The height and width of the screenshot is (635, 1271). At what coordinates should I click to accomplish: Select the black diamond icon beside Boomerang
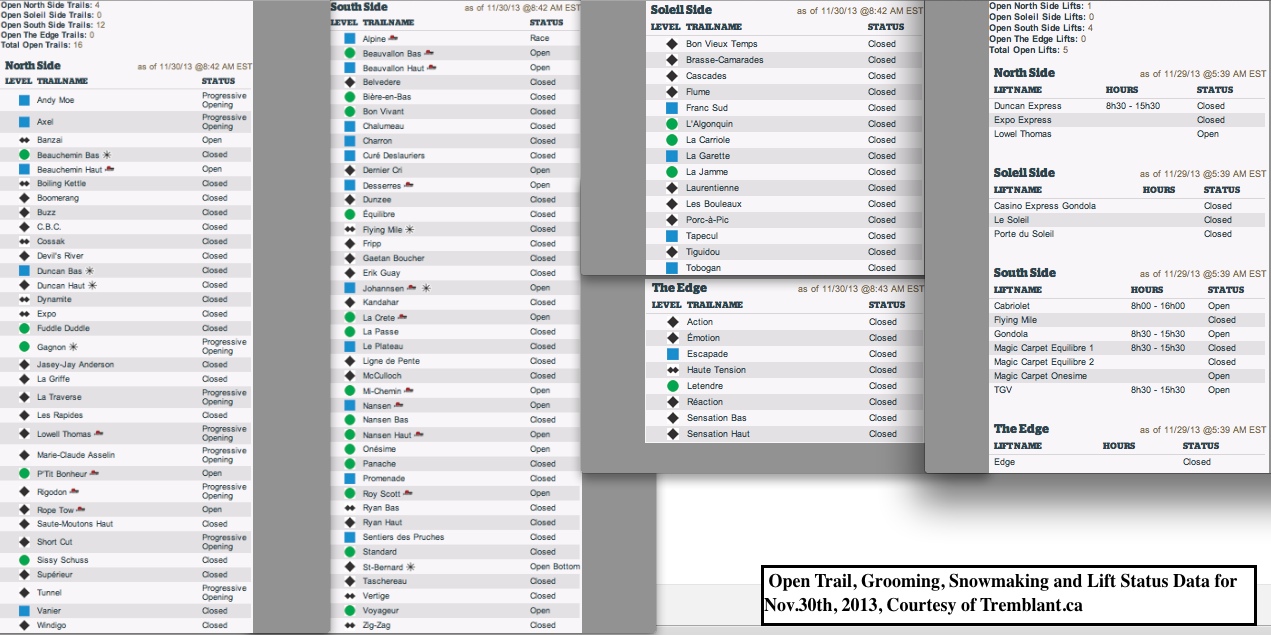pyautogui.click(x=24, y=198)
